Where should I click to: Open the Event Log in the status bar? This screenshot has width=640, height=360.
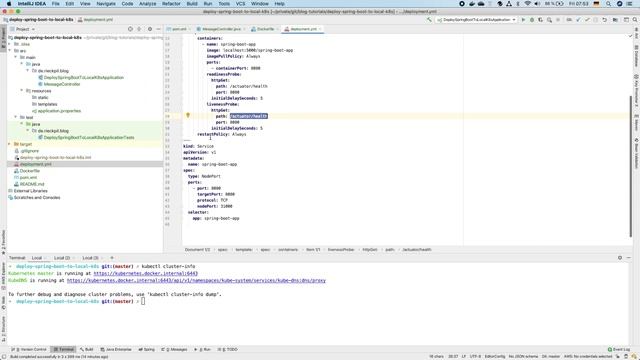coord(619,349)
